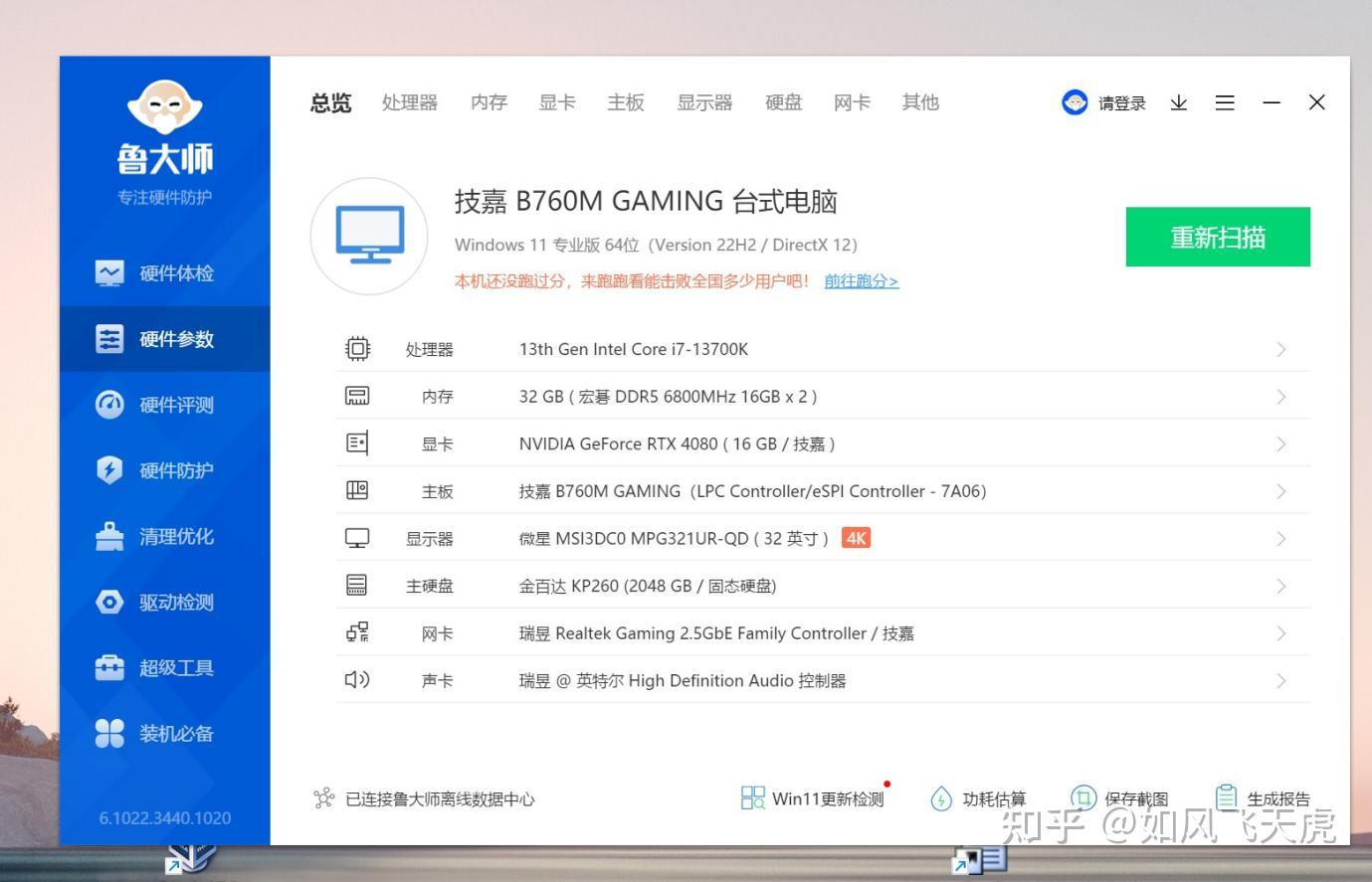Viewport: 1372px width, 882px height.
Task: Click 保存截图 label
Action: pyautogui.click(x=1136, y=799)
